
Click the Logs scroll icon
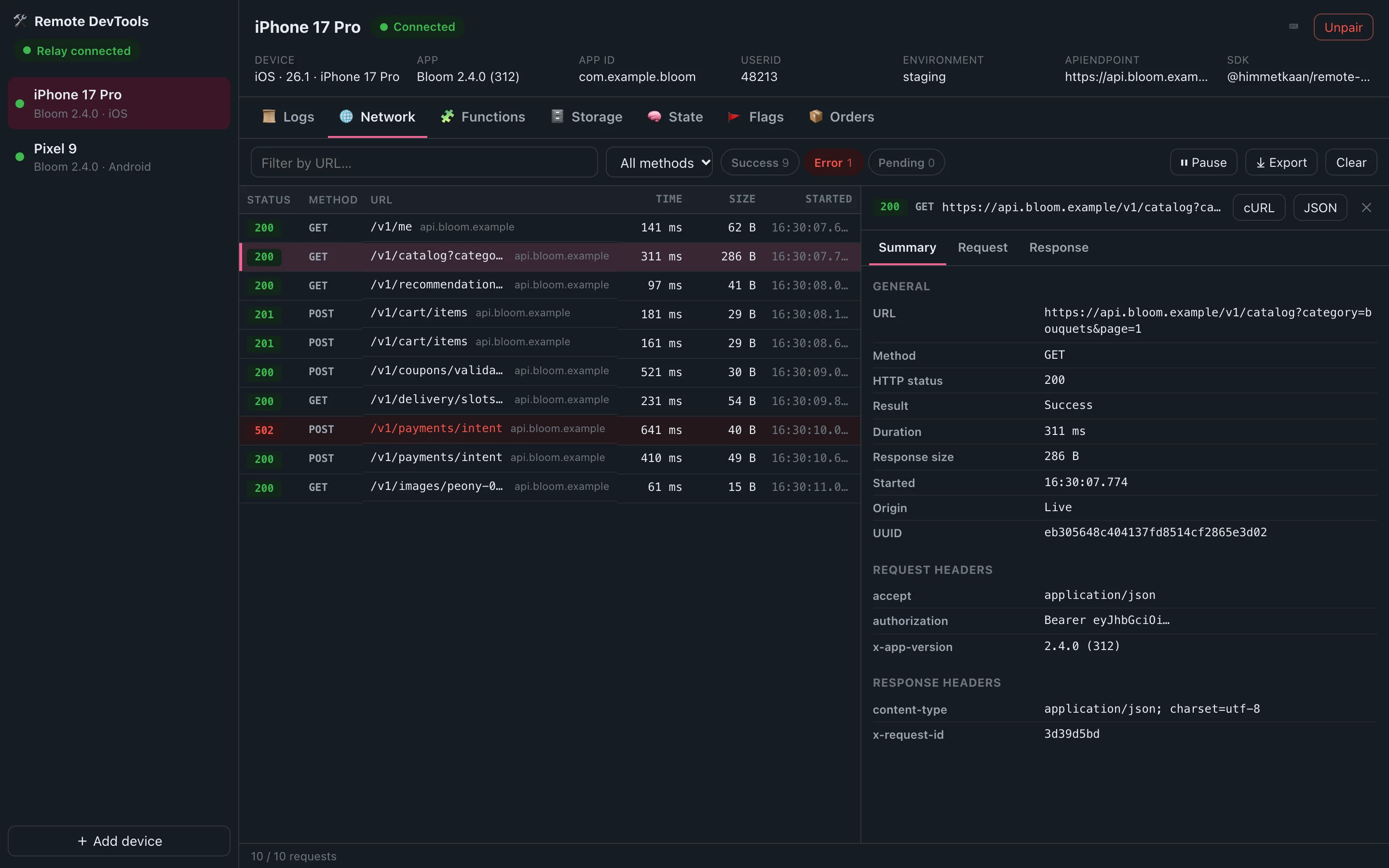tap(269, 117)
